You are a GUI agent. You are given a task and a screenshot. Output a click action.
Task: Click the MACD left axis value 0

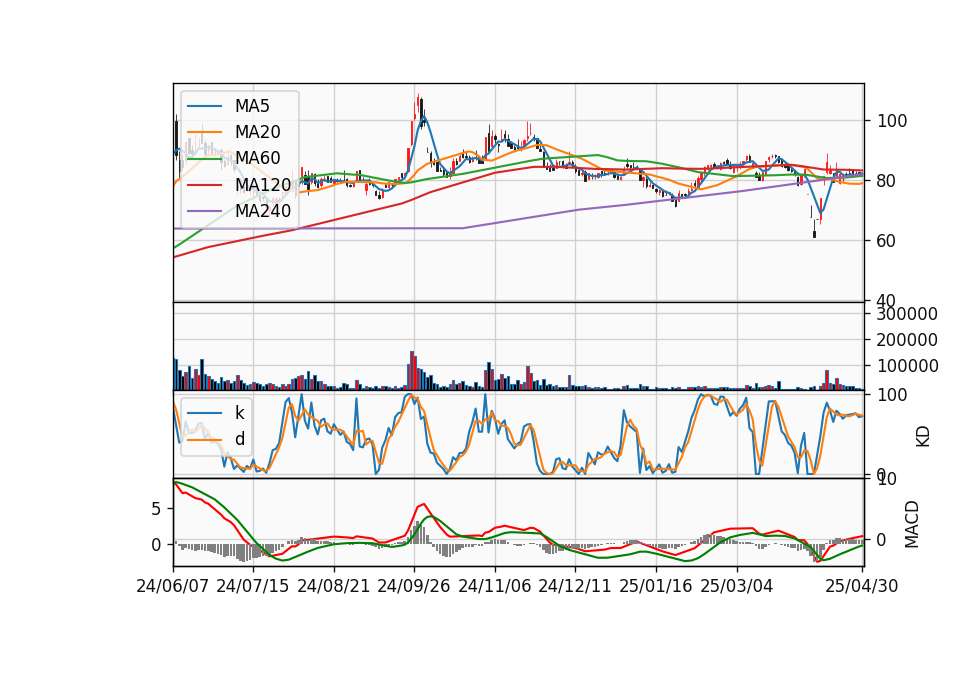point(156,545)
